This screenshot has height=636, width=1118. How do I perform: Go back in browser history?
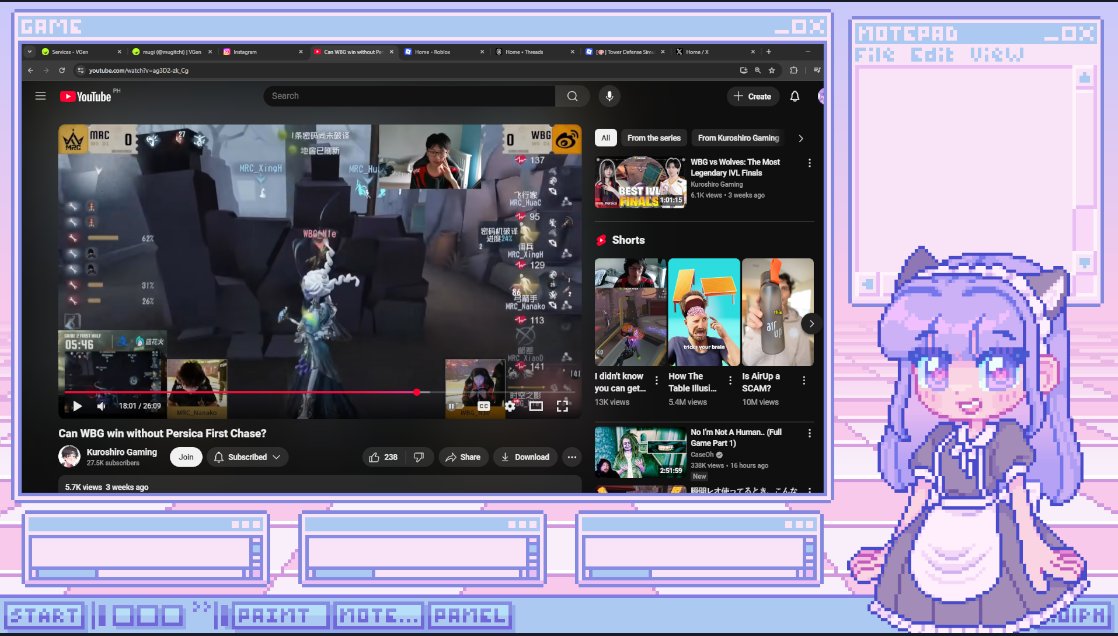tap(31, 71)
